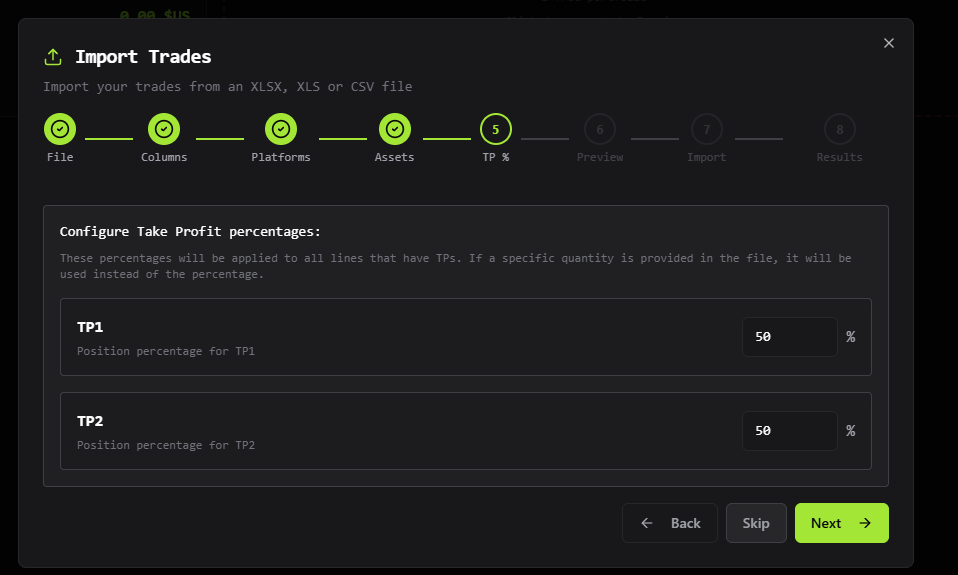Focus the TP1 percentage input field

(789, 337)
